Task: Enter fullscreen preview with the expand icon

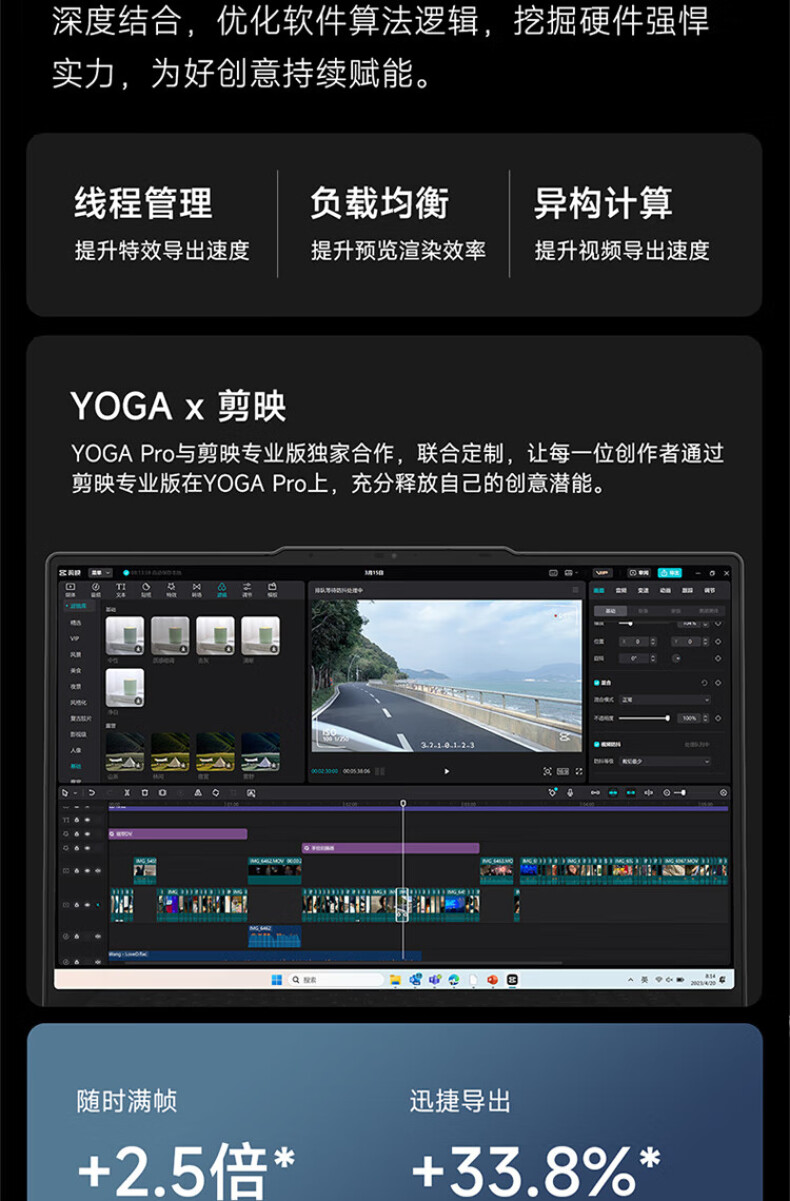Action: pyautogui.click(x=579, y=771)
